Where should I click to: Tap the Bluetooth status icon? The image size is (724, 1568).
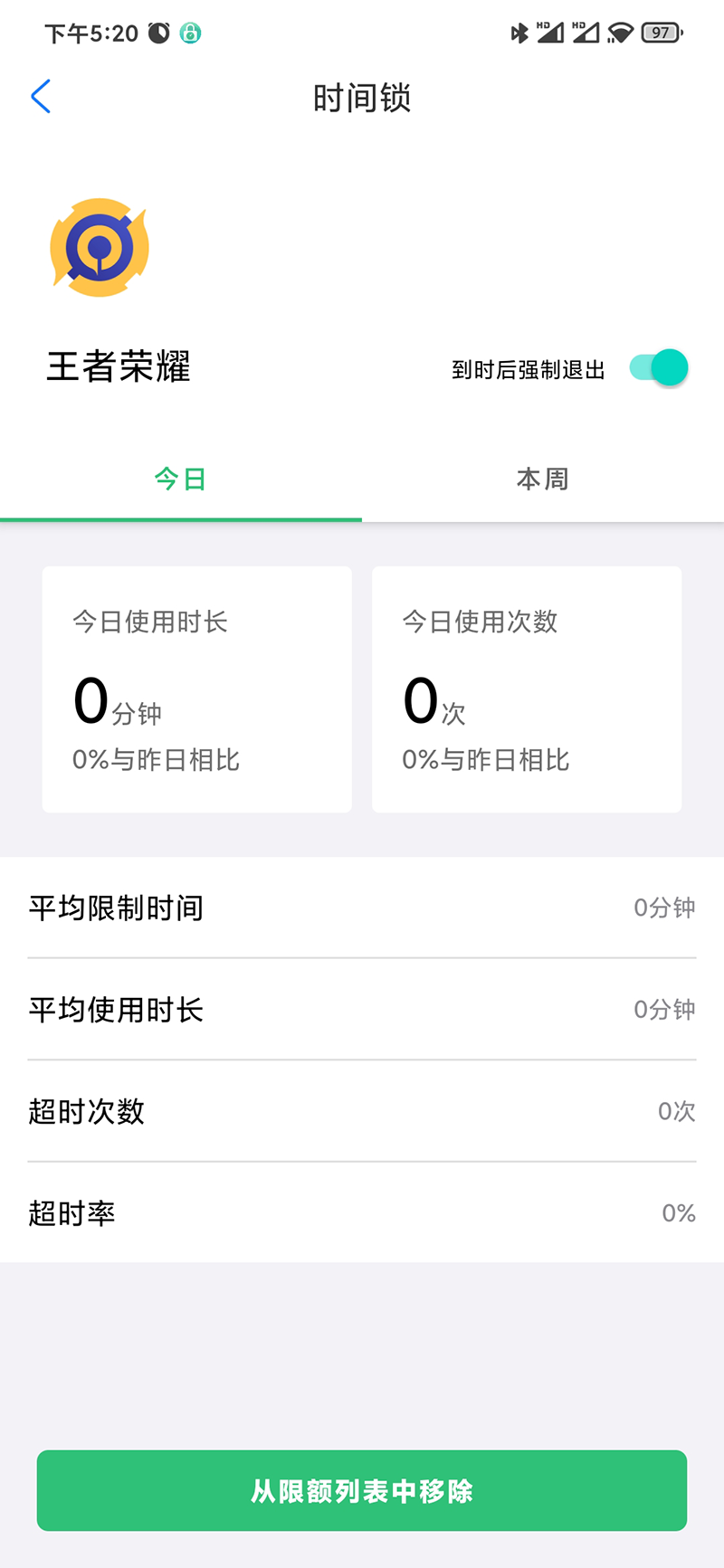[x=519, y=33]
